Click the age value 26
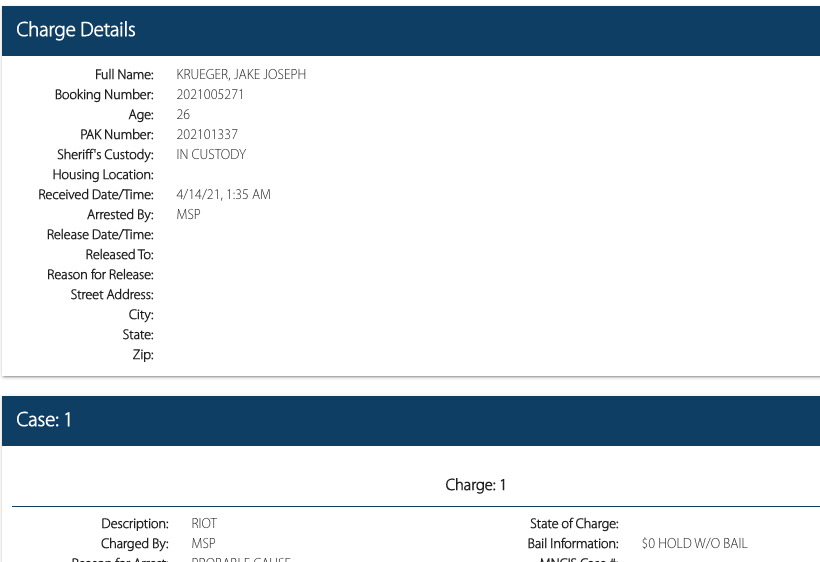820x562 pixels. click(183, 115)
